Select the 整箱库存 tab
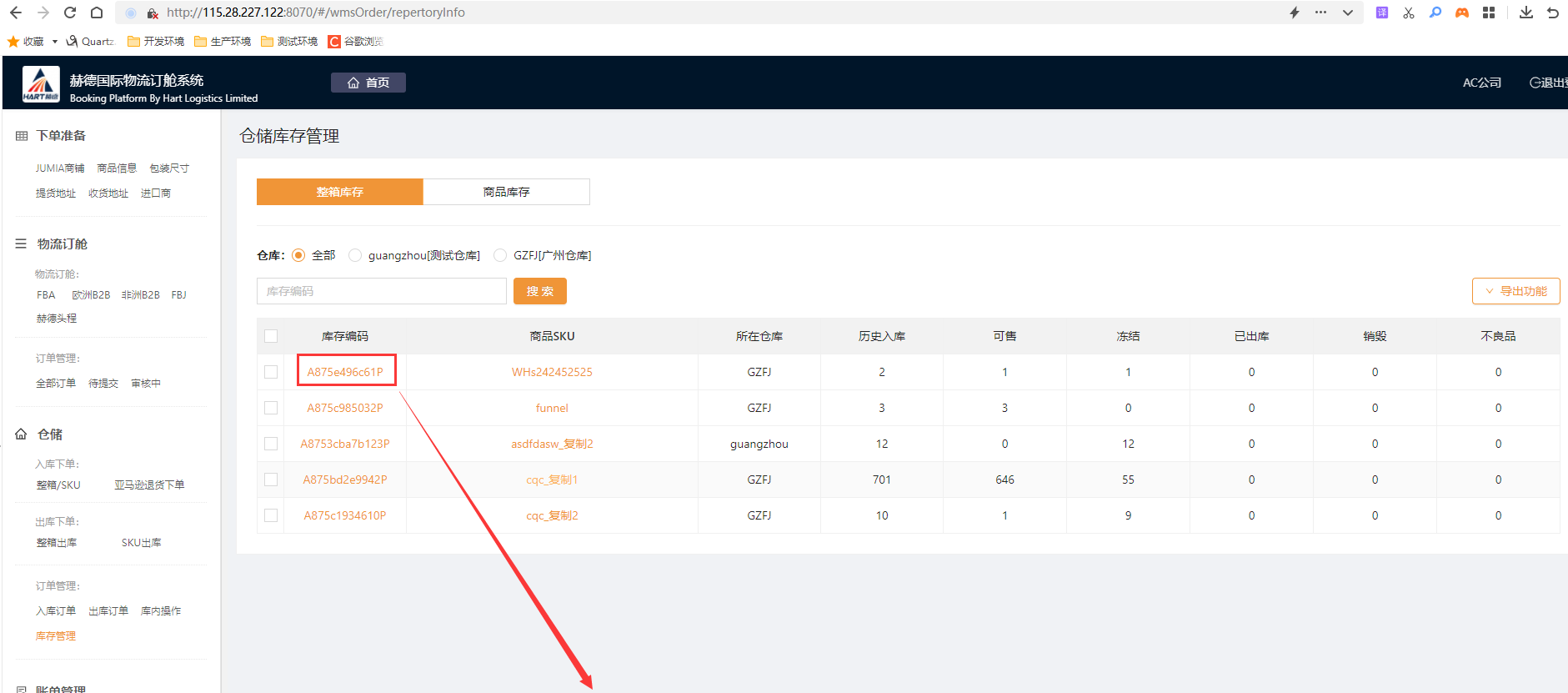The width and height of the screenshot is (1568, 693). 339,192
